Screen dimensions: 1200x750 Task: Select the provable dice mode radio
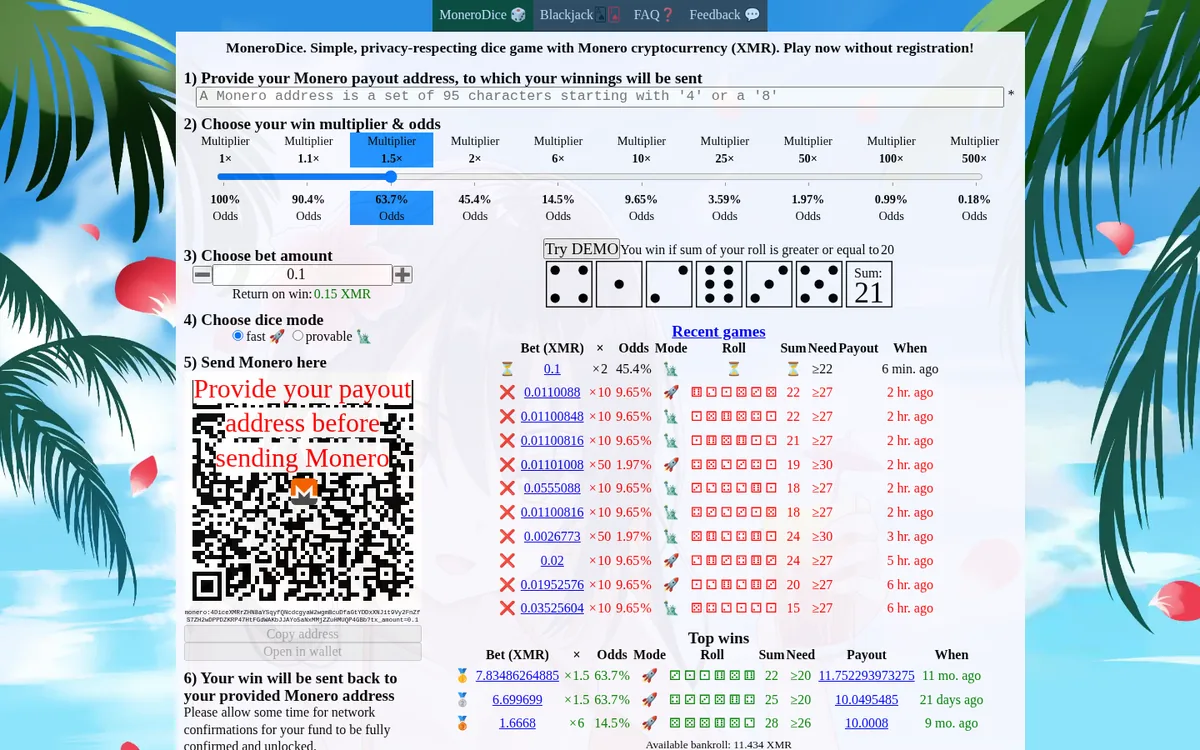click(x=298, y=336)
